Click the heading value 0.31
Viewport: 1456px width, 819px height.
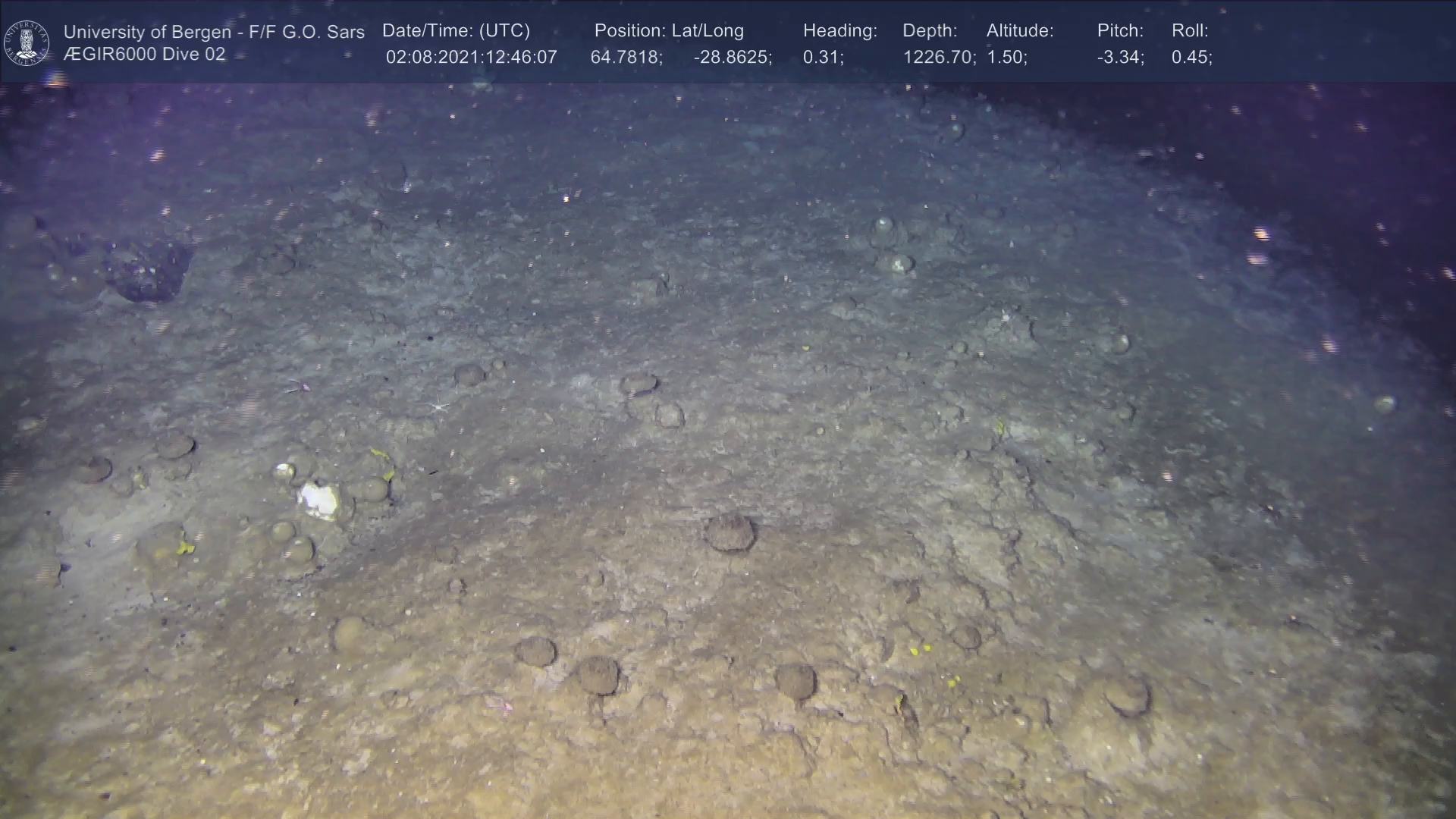coord(823,58)
